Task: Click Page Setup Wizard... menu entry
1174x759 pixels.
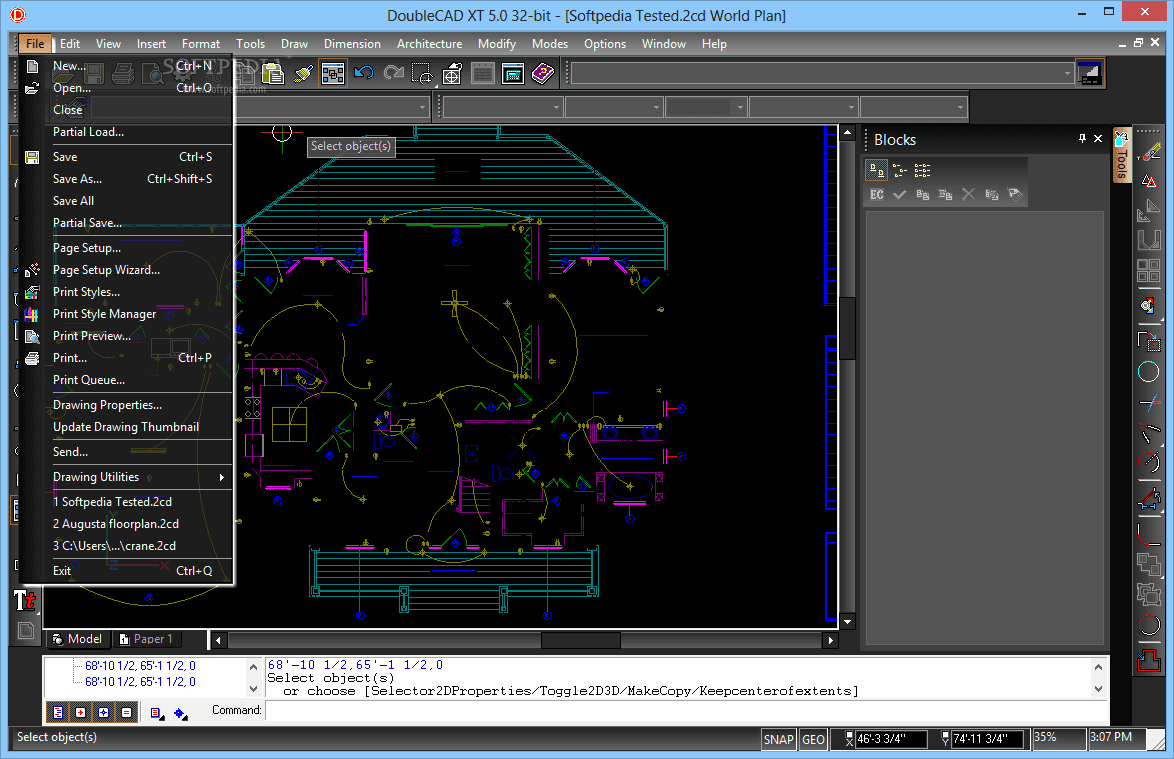Action: coord(126,270)
